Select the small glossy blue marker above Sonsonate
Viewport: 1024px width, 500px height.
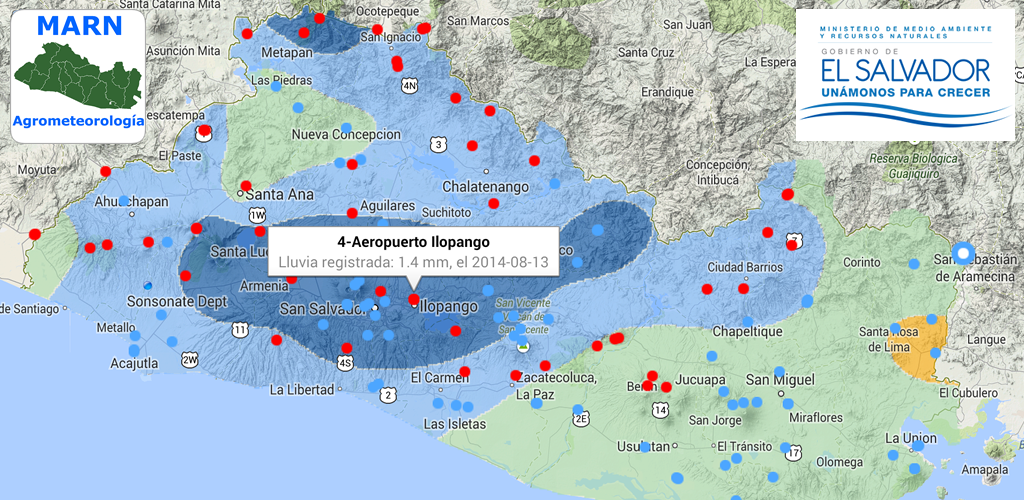148,285
